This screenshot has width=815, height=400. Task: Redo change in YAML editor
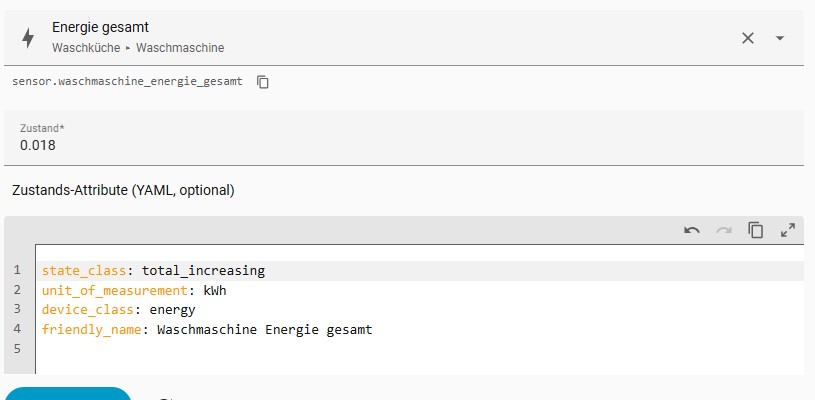coord(724,230)
